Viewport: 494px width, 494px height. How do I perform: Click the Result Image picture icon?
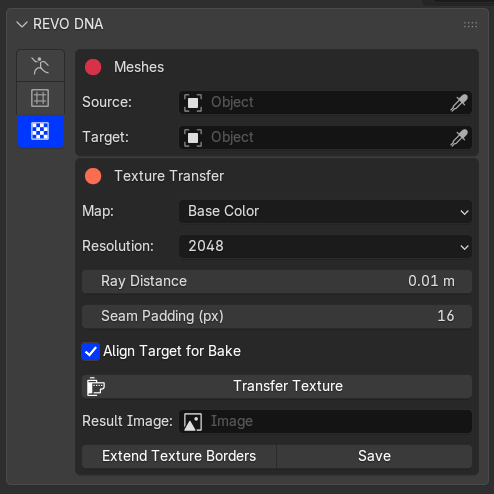pos(193,422)
